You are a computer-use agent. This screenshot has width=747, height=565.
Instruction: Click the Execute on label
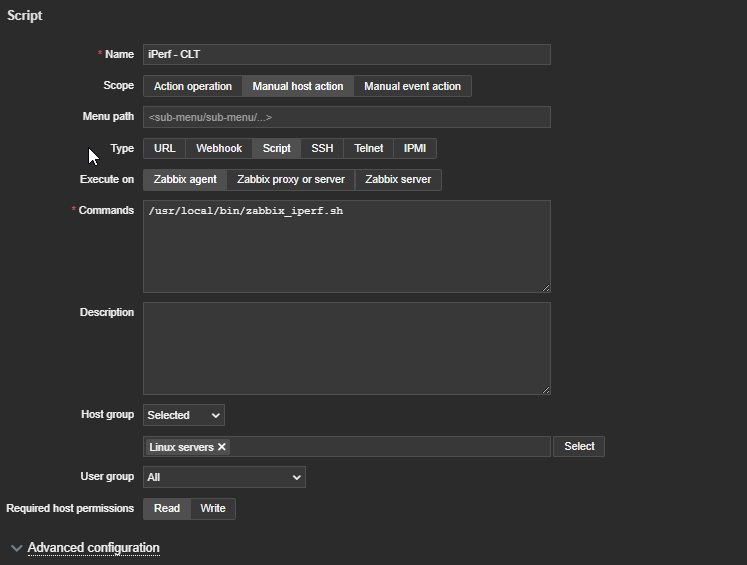pos(107,179)
